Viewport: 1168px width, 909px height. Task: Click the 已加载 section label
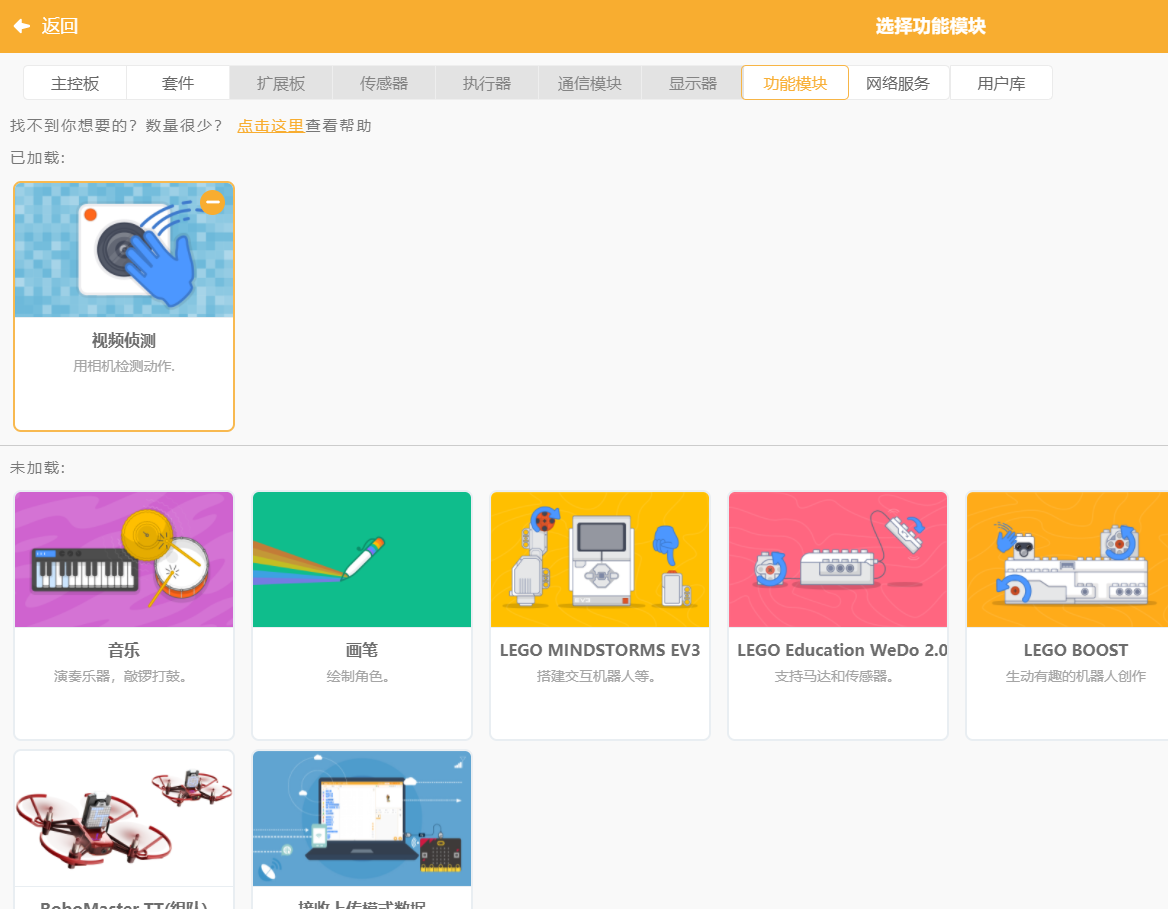[37, 158]
